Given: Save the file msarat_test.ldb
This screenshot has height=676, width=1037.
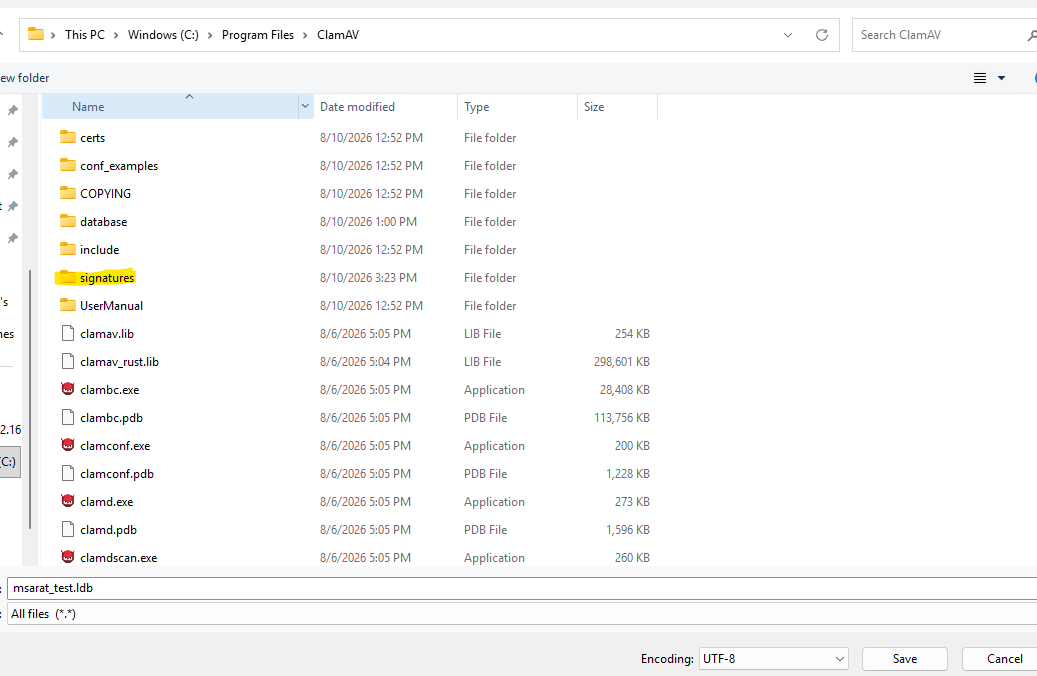Looking at the screenshot, I should [905, 659].
